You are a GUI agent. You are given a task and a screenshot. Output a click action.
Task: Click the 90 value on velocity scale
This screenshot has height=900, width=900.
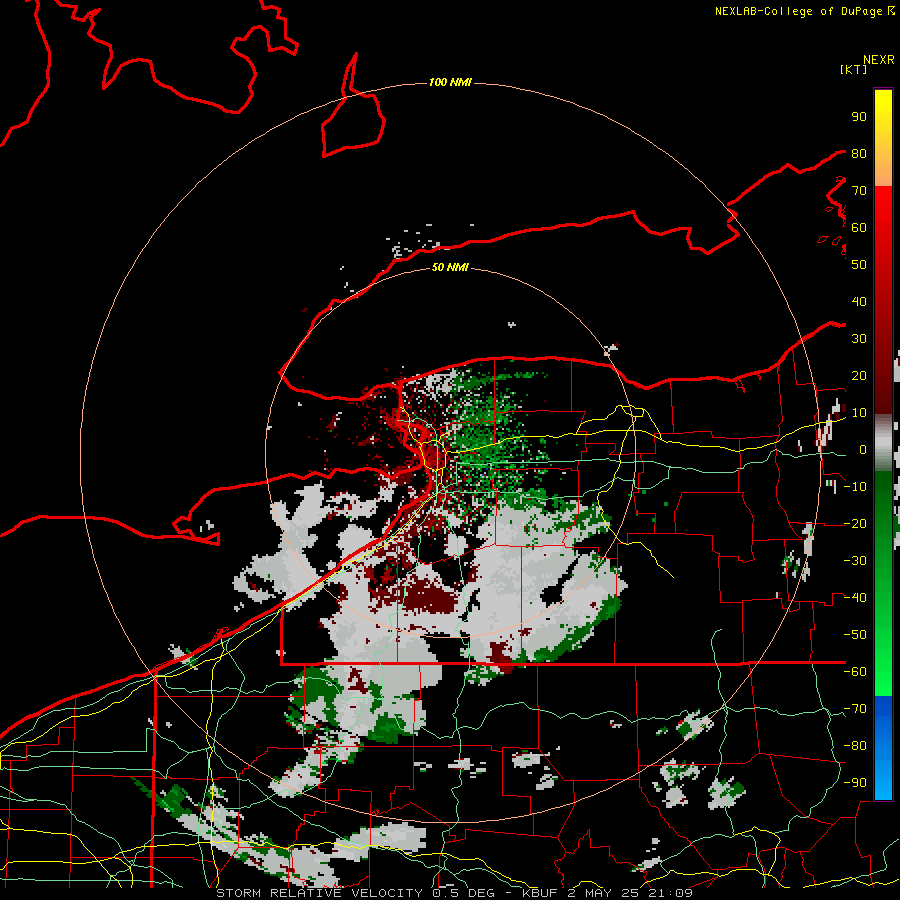[x=859, y=117]
